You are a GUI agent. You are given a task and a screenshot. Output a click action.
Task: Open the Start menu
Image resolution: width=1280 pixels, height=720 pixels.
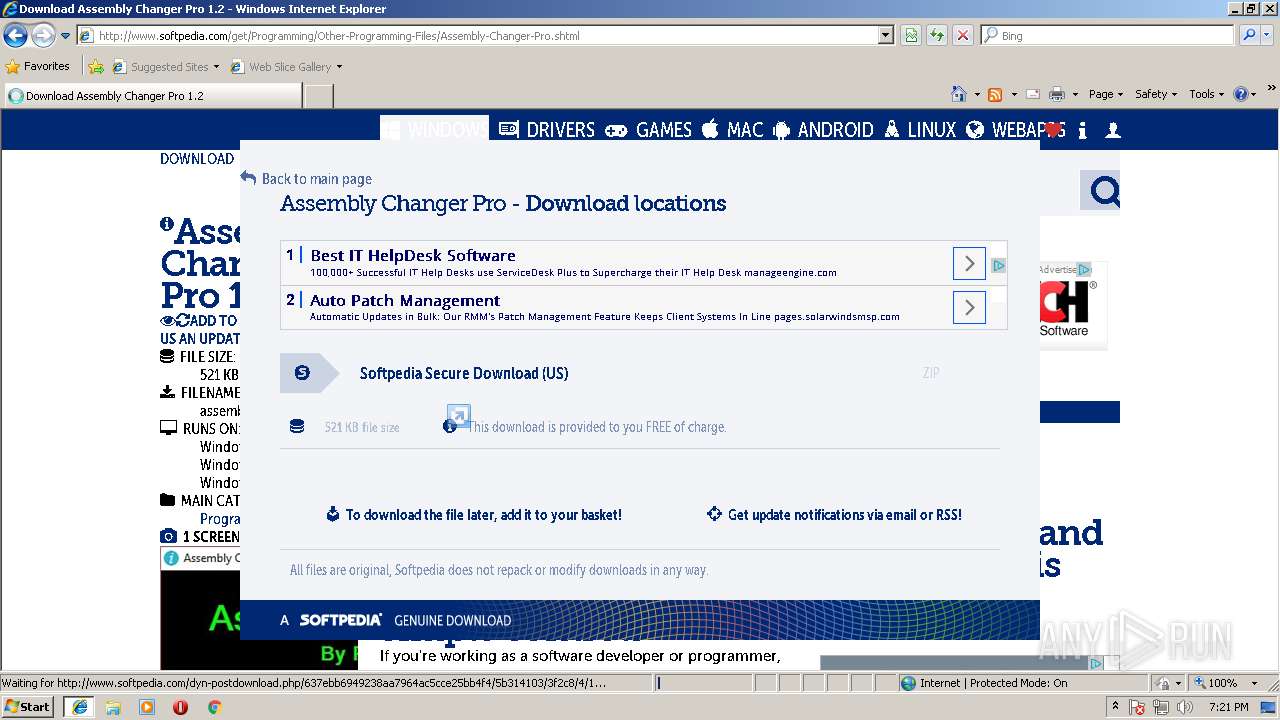point(28,707)
